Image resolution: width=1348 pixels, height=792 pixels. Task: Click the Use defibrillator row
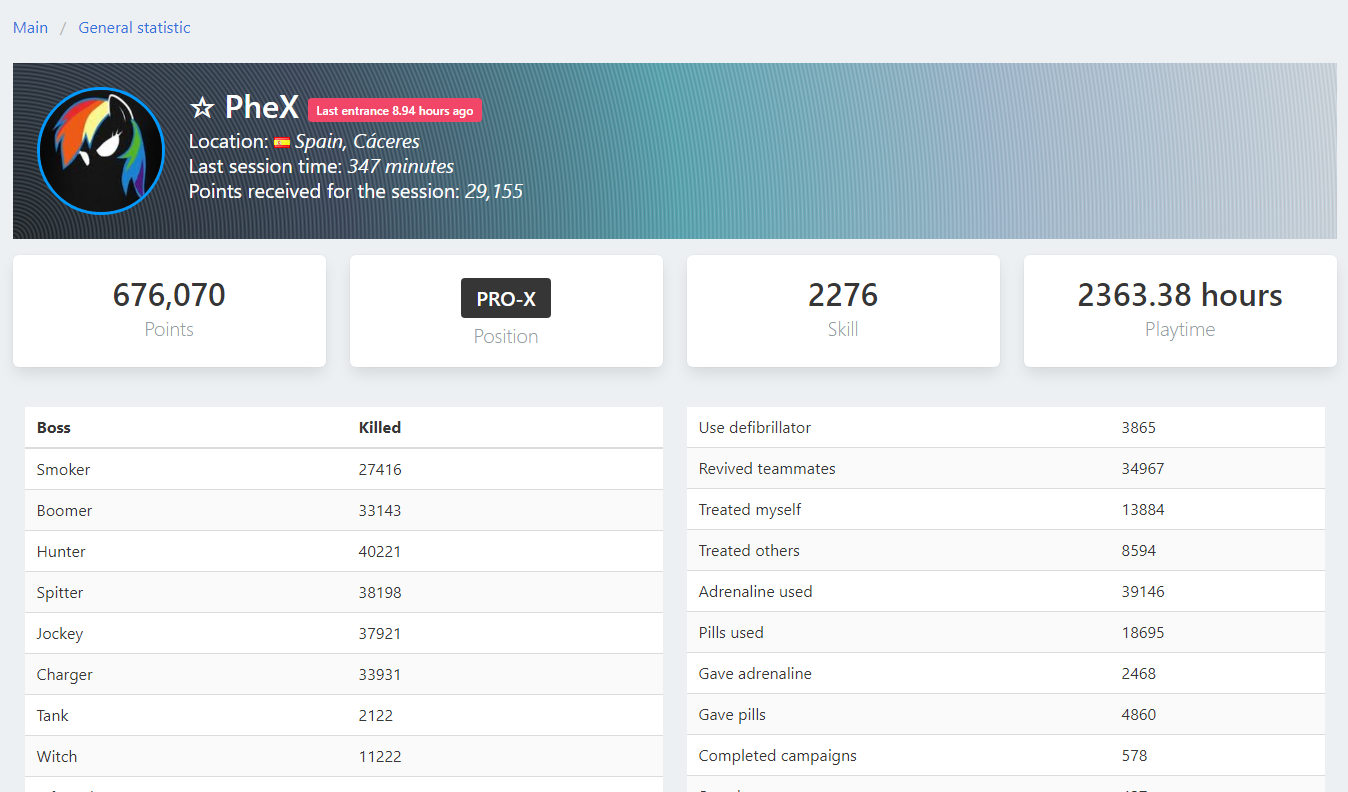tap(1006, 427)
